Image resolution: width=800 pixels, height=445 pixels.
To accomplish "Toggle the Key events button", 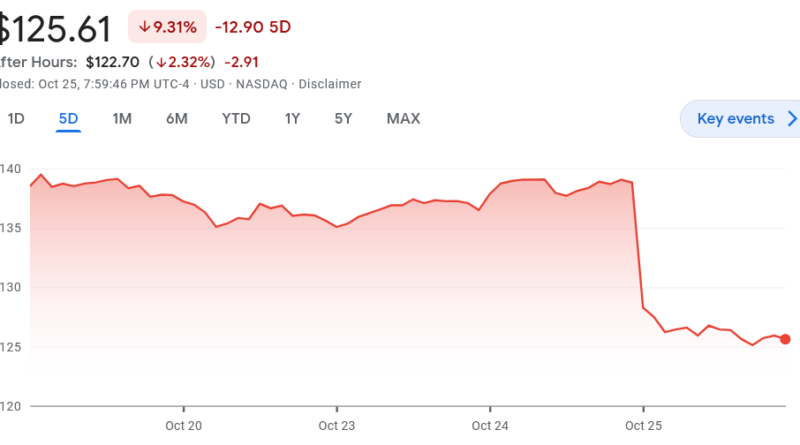I will click(736, 119).
